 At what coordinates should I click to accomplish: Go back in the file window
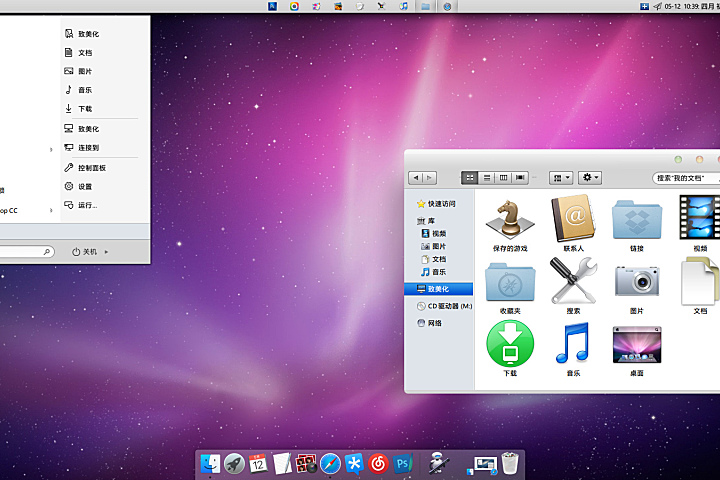(x=416, y=178)
